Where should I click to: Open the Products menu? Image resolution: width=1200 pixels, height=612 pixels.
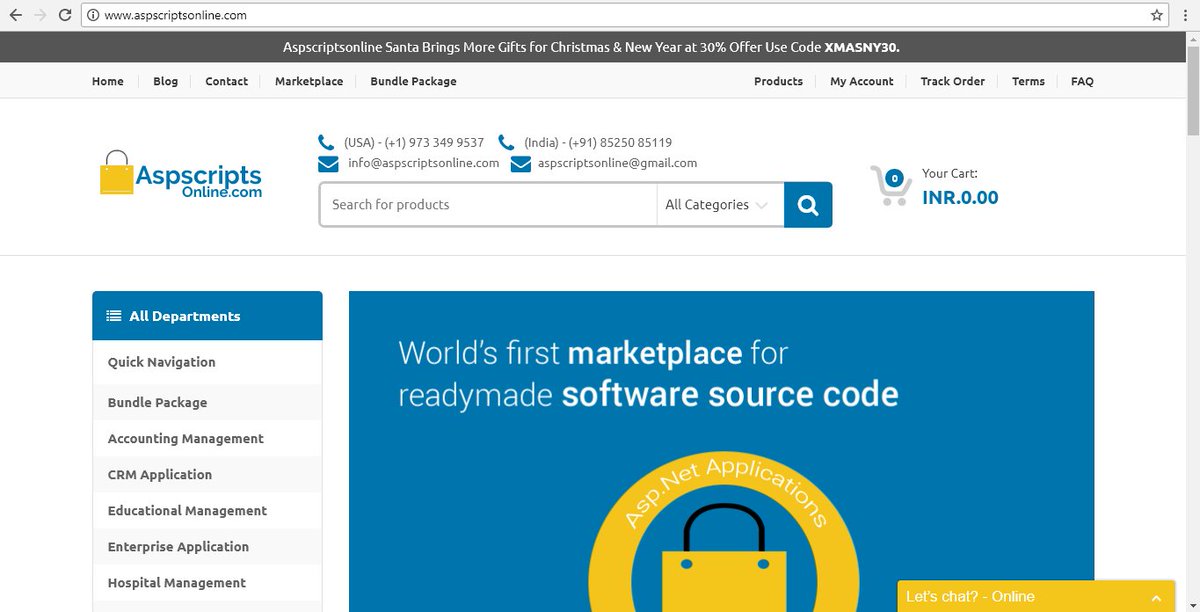coord(778,81)
